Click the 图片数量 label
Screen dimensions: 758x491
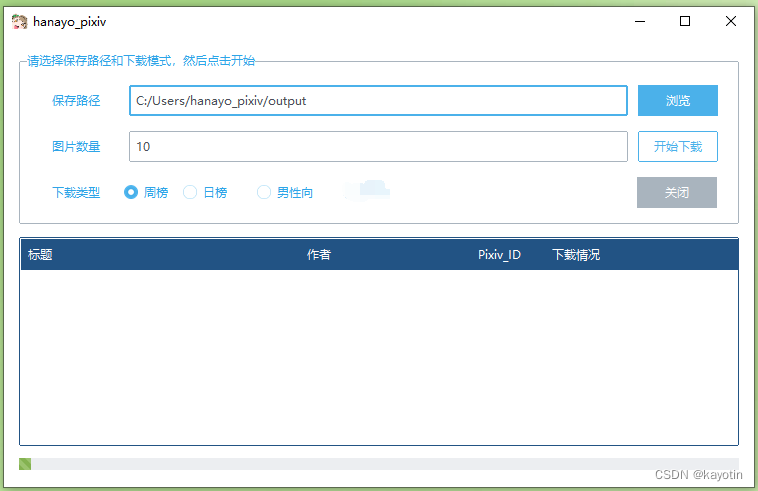tap(76, 146)
